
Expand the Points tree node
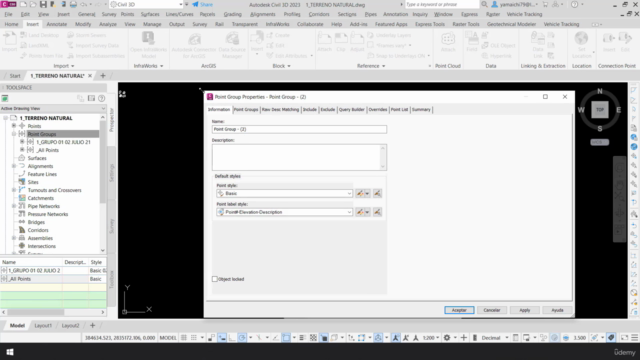14,126
